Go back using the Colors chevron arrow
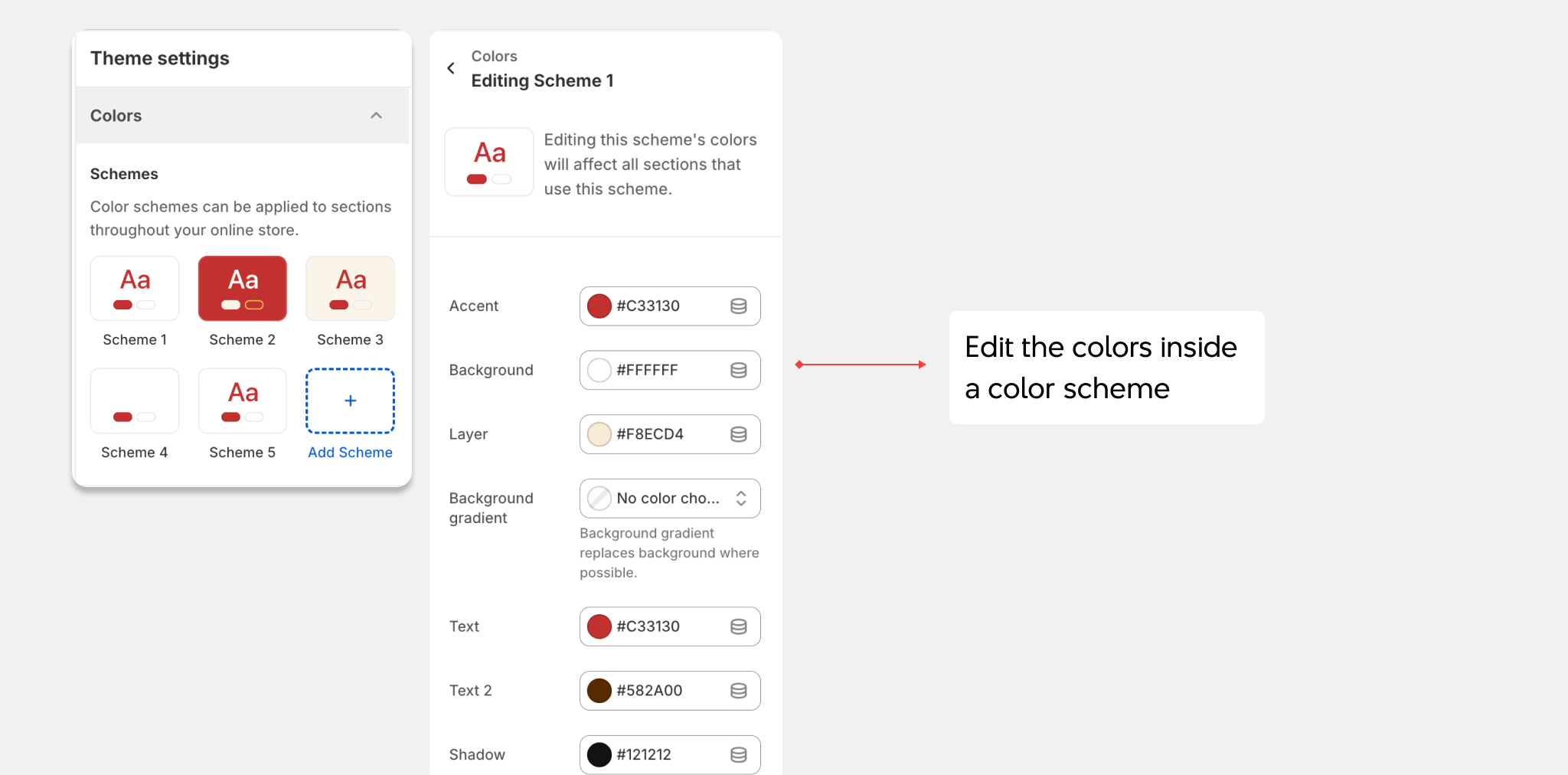Screen dimensions: 1568x775 [451, 68]
